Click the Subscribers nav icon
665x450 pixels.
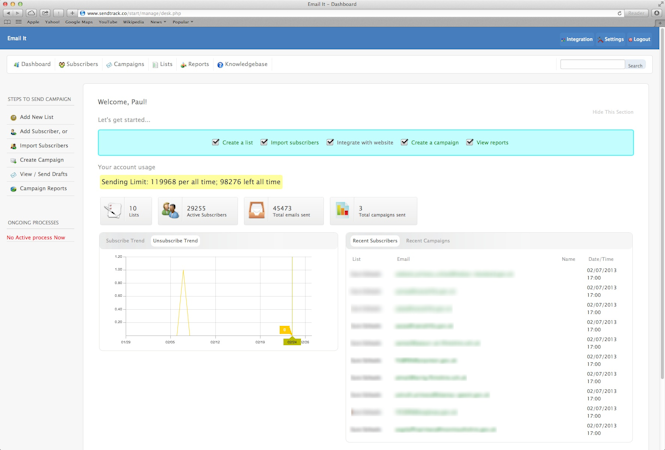[x=61, y=64]
